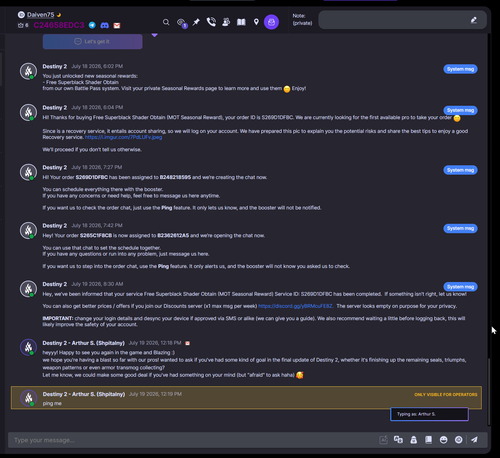Click the Typing as: Arthur S. box
Image resolution: width=500 pixels, height=458 pixels.
click(x=429, y=414)
